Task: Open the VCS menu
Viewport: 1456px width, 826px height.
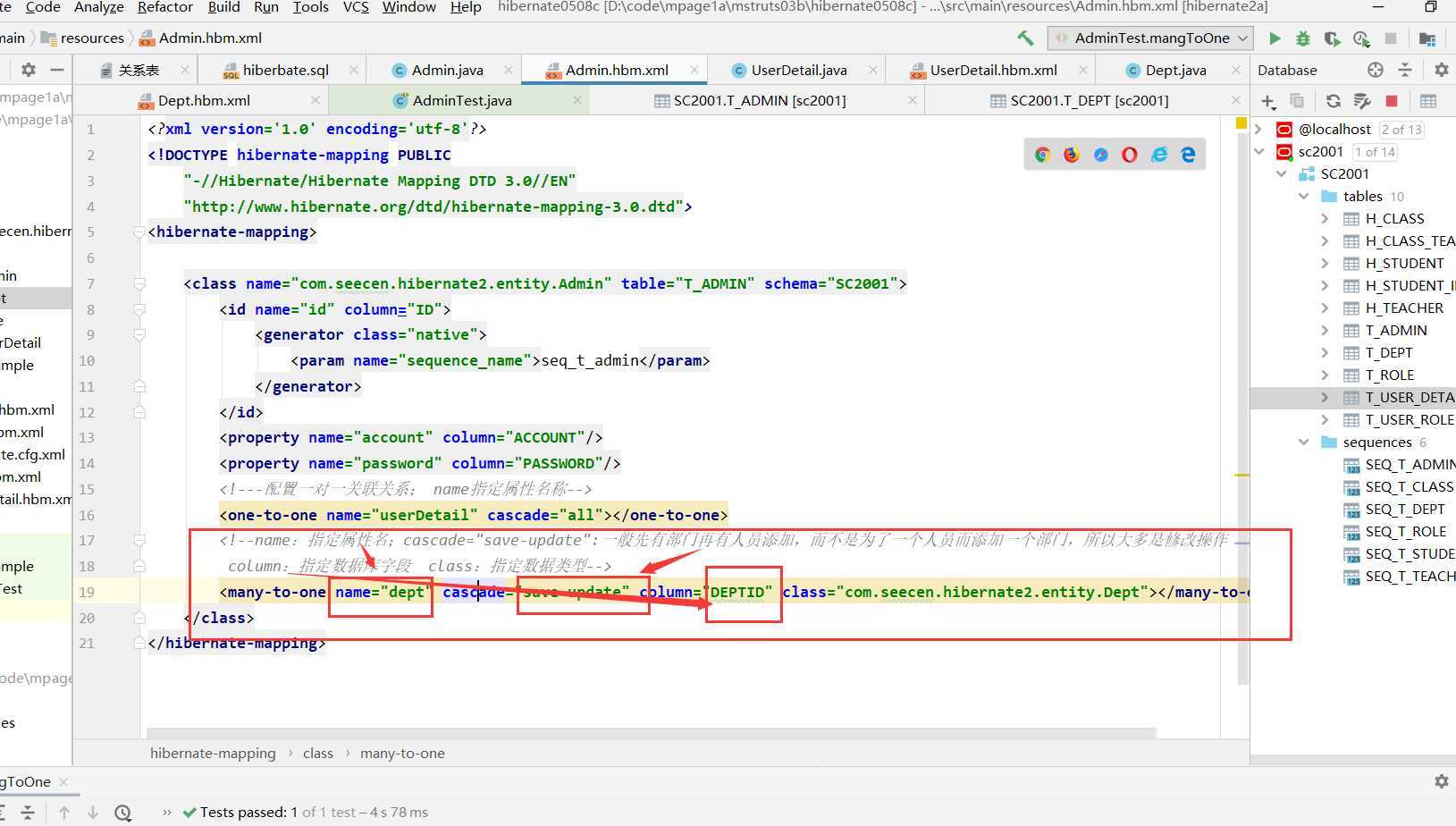Action: pyautogui.click(x=356, y=7)
